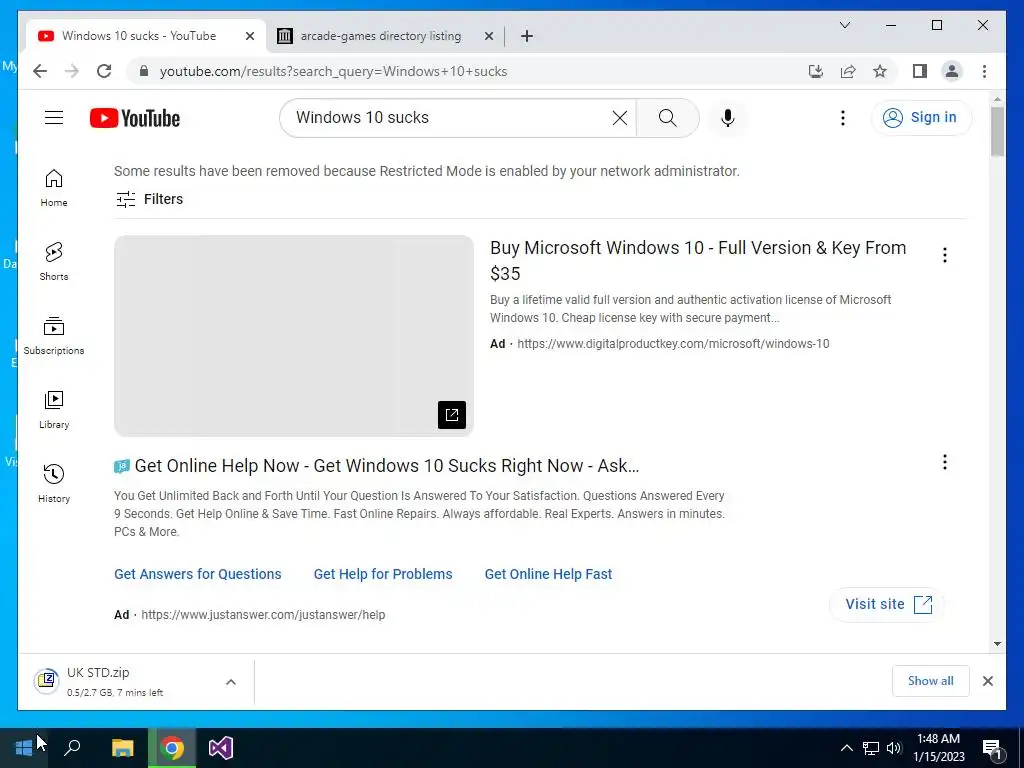Show hidden system tray icons
The height and width of the screenshot is (768, 1024).
pos(846,748)
